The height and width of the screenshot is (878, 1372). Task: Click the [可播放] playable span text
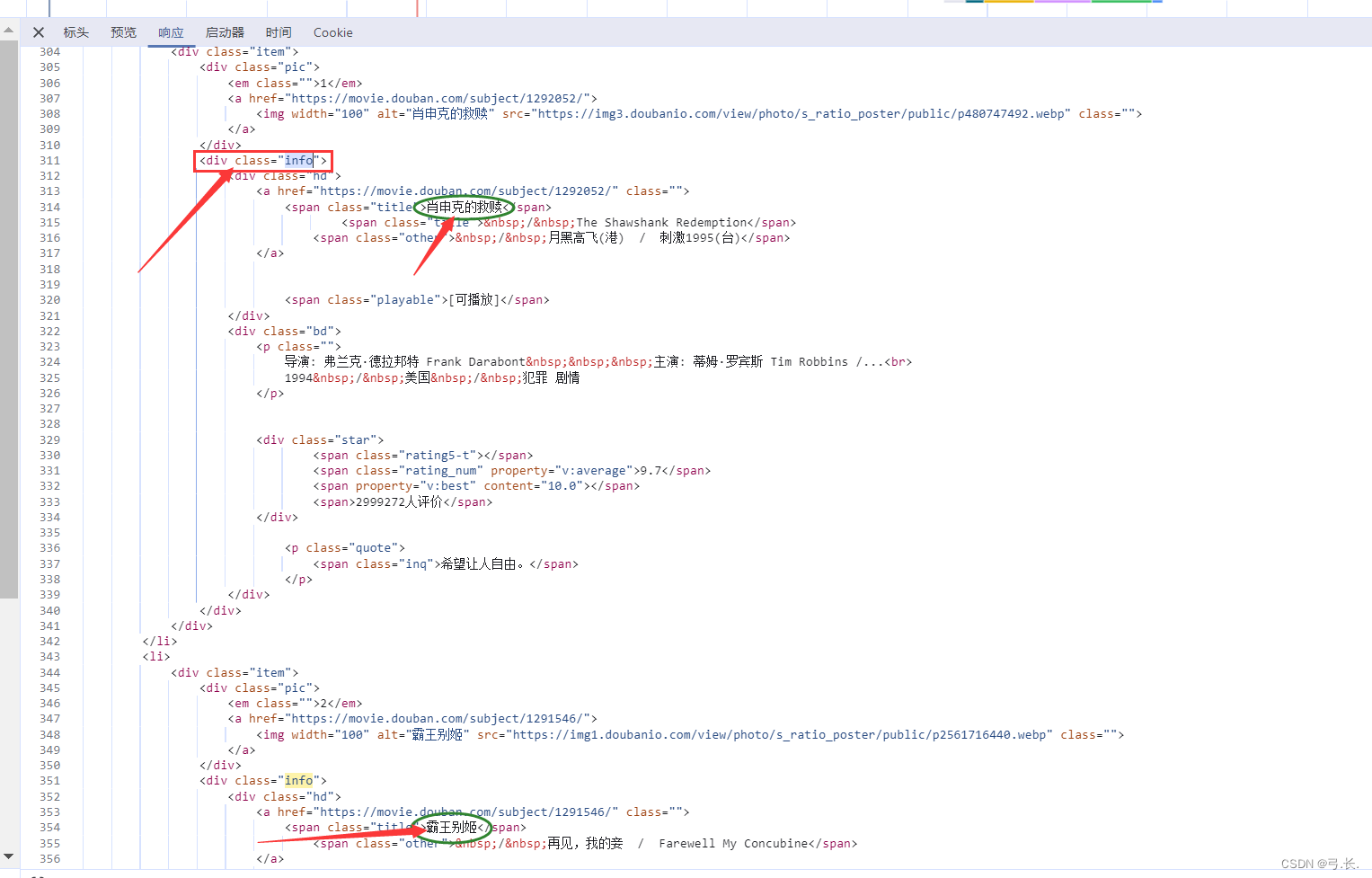[474, 300]
